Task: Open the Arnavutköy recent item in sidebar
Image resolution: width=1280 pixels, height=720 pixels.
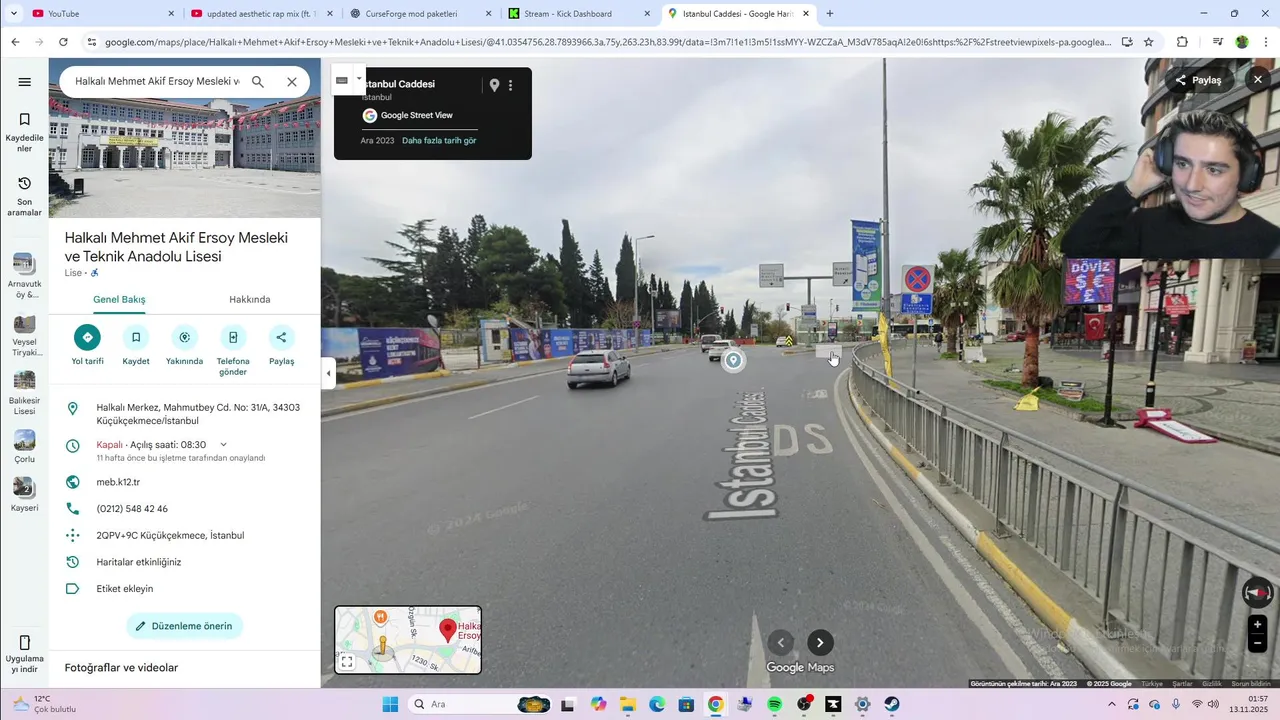Action: (x=25, y=276)
